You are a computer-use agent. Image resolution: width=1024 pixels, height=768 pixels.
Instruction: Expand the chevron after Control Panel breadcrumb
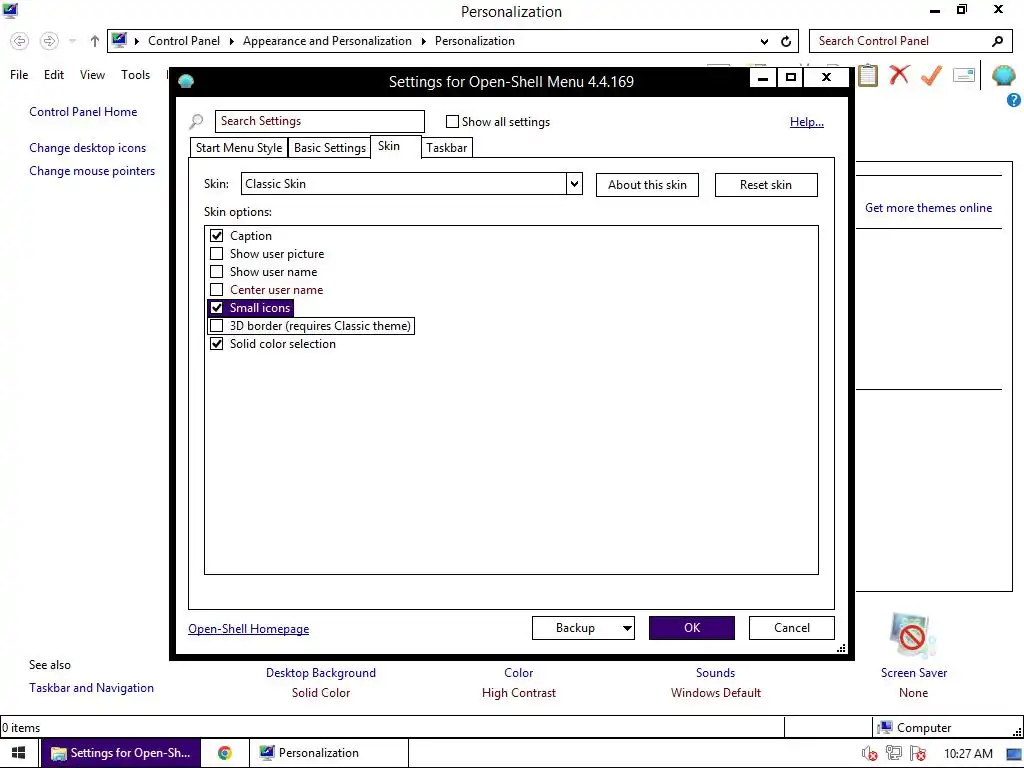coord(231,41)
